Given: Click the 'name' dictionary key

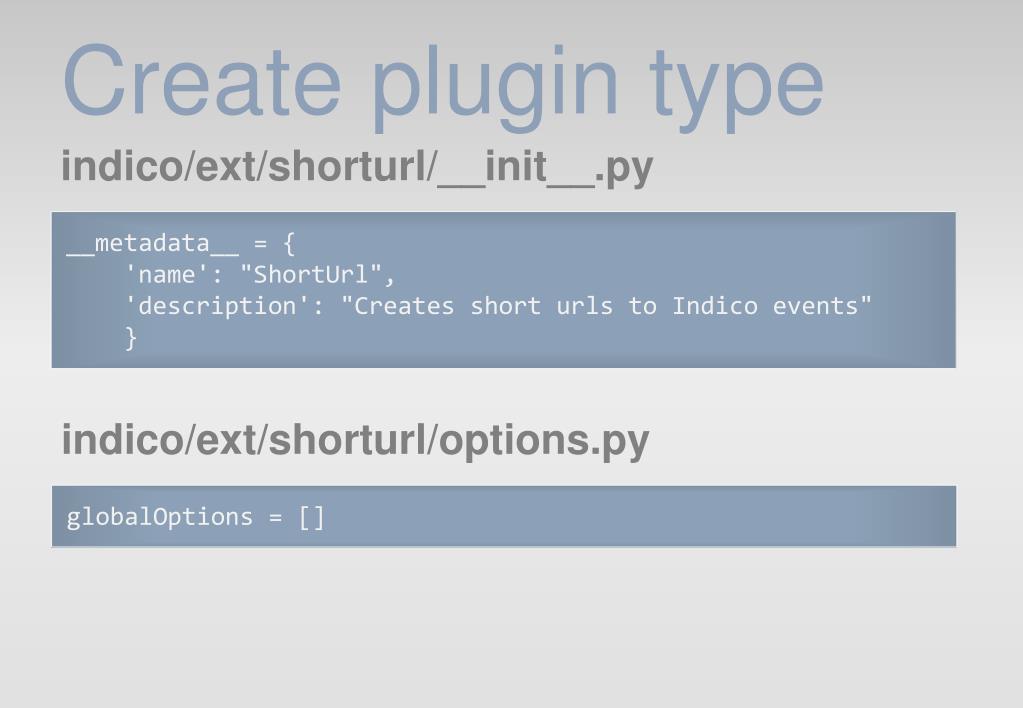Looking at the screenshot, I should tap(166, 275).
